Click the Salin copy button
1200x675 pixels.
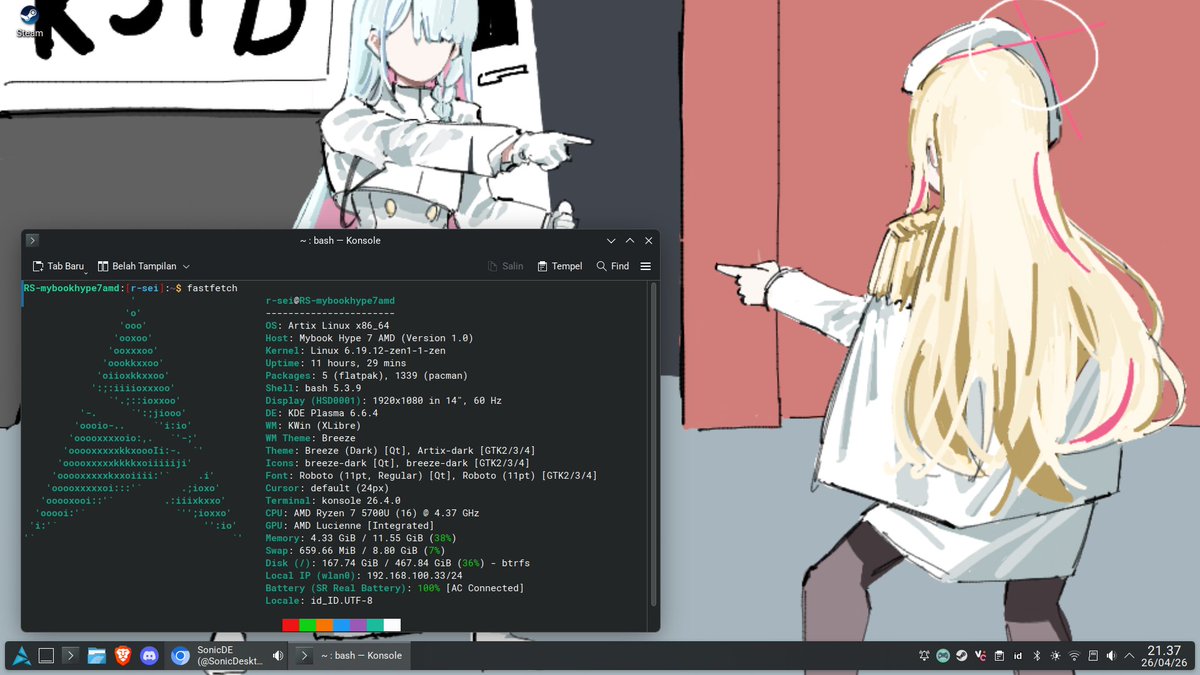[x=506, y=267]
